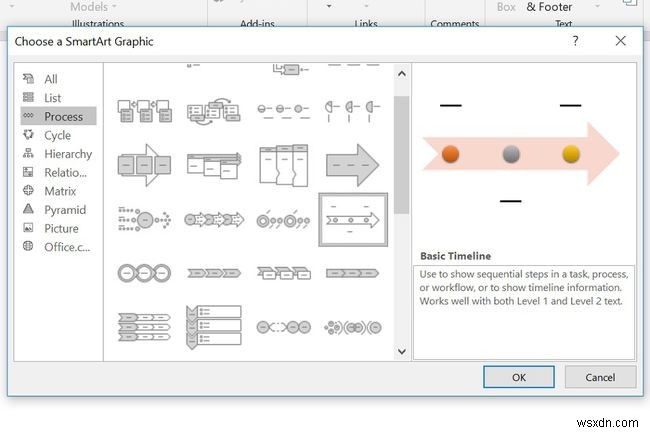
Task: Pick the Closed Chevron Process bar layout
Action: 352,273
